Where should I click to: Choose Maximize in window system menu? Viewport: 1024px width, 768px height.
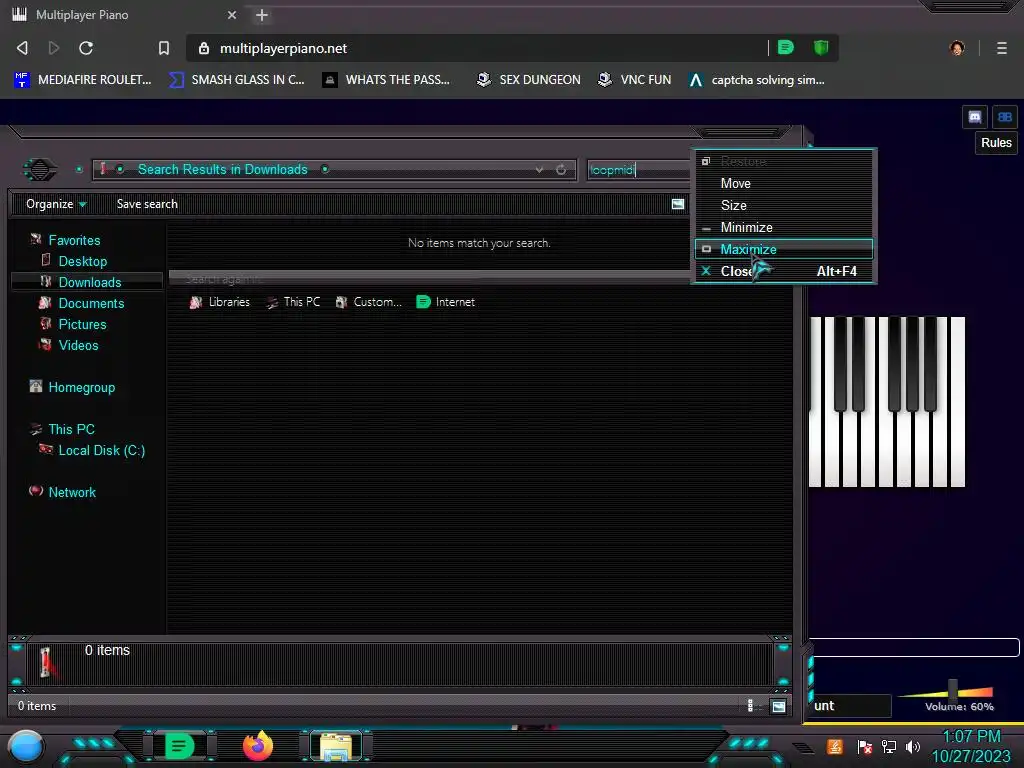coord(784,249)
